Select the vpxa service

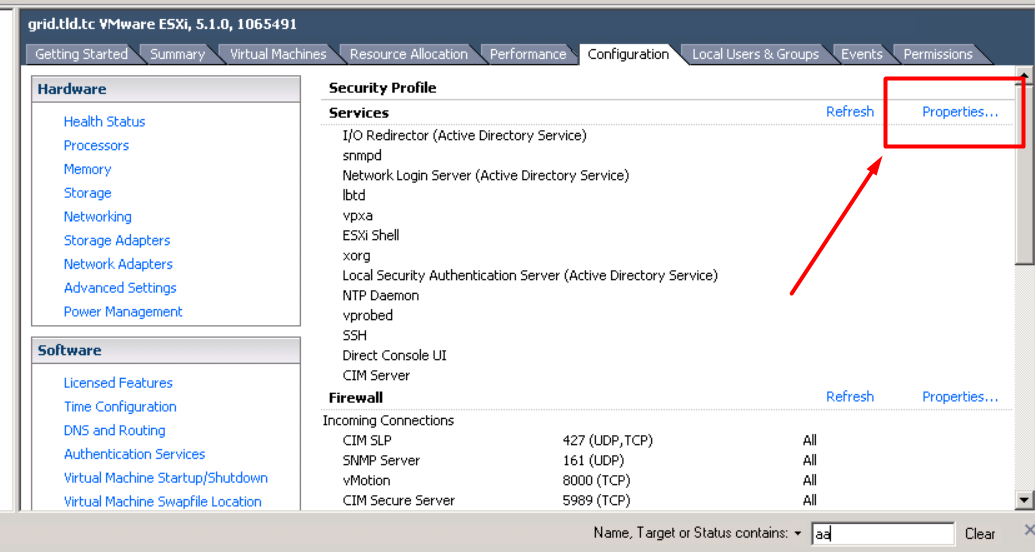tap(357, 216)
